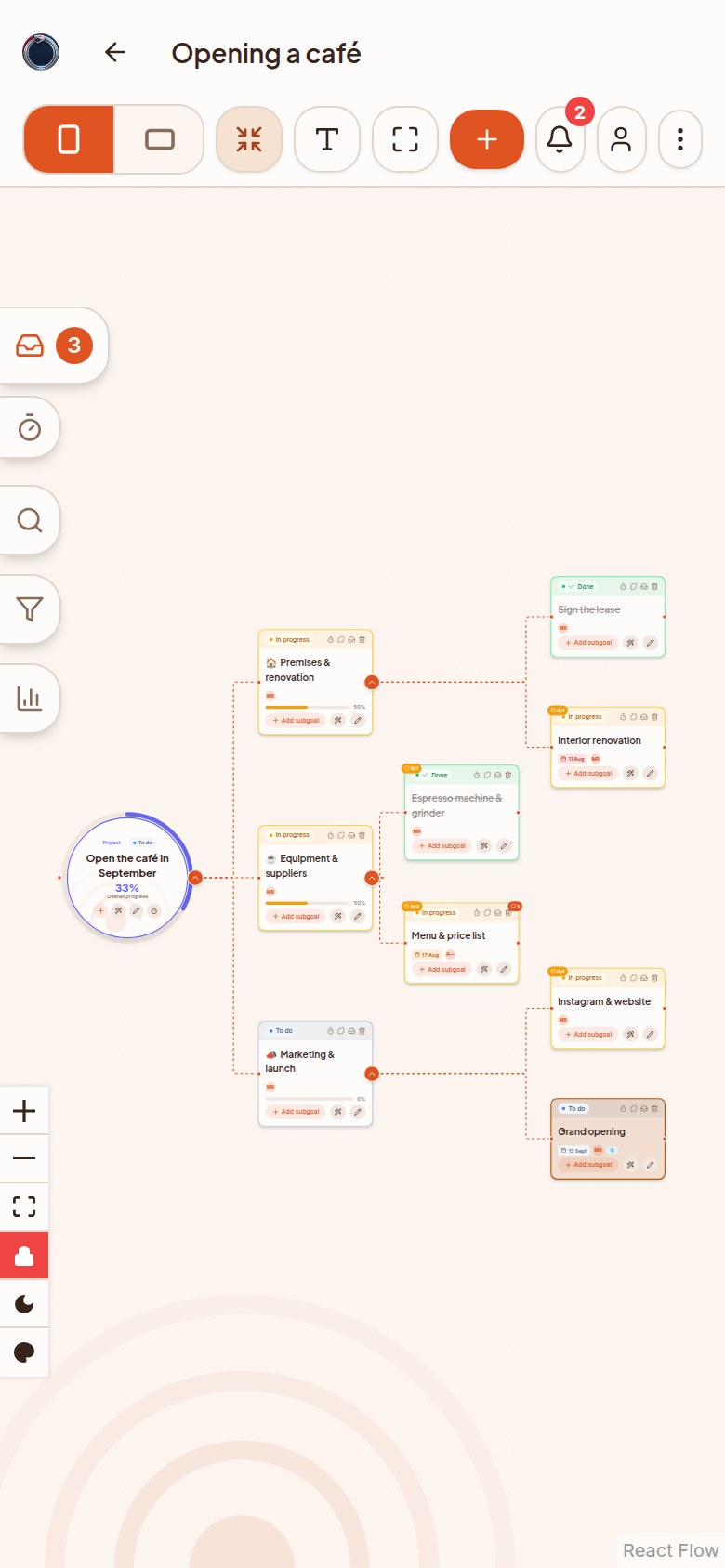Edit the Sign the lease card
725x1568 pixels.
(651, 643)
